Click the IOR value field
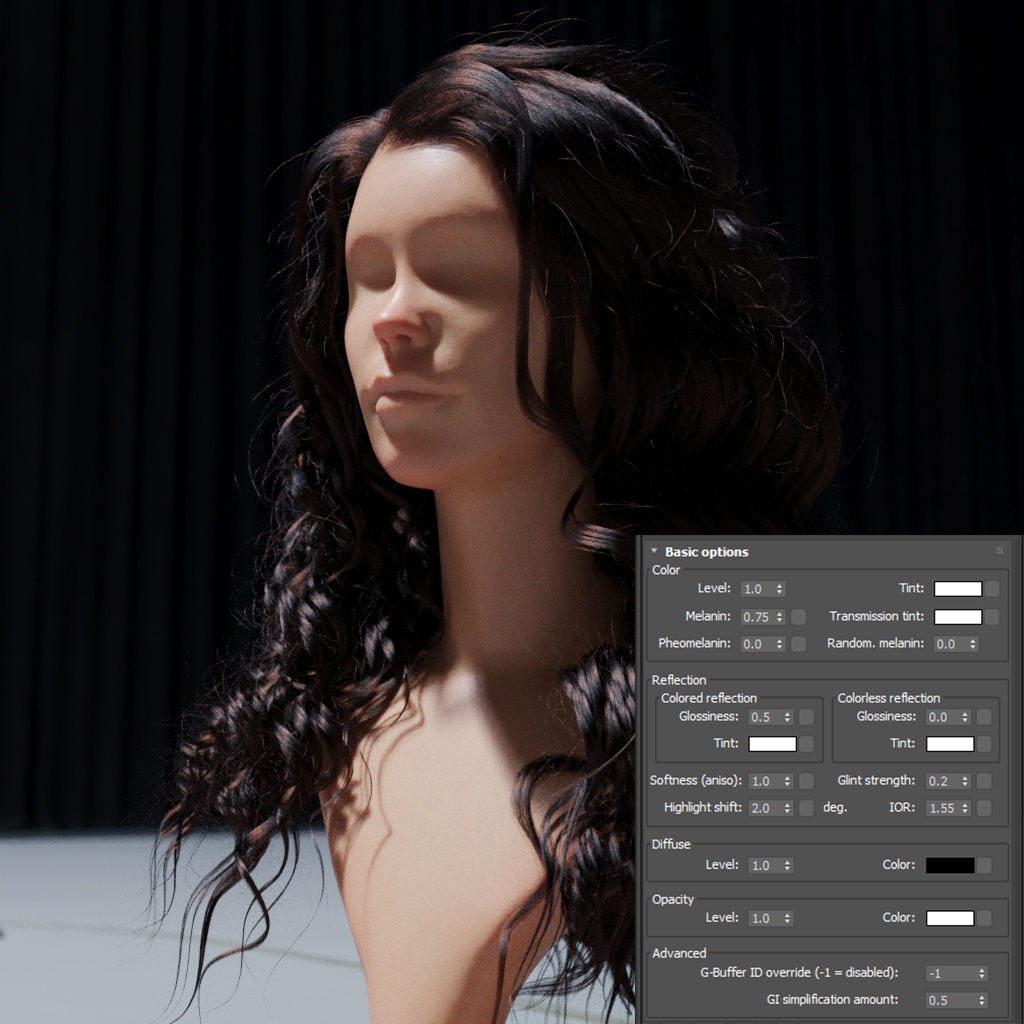This screenshot has width=1024, height=1024. click(x=942, y=808)
